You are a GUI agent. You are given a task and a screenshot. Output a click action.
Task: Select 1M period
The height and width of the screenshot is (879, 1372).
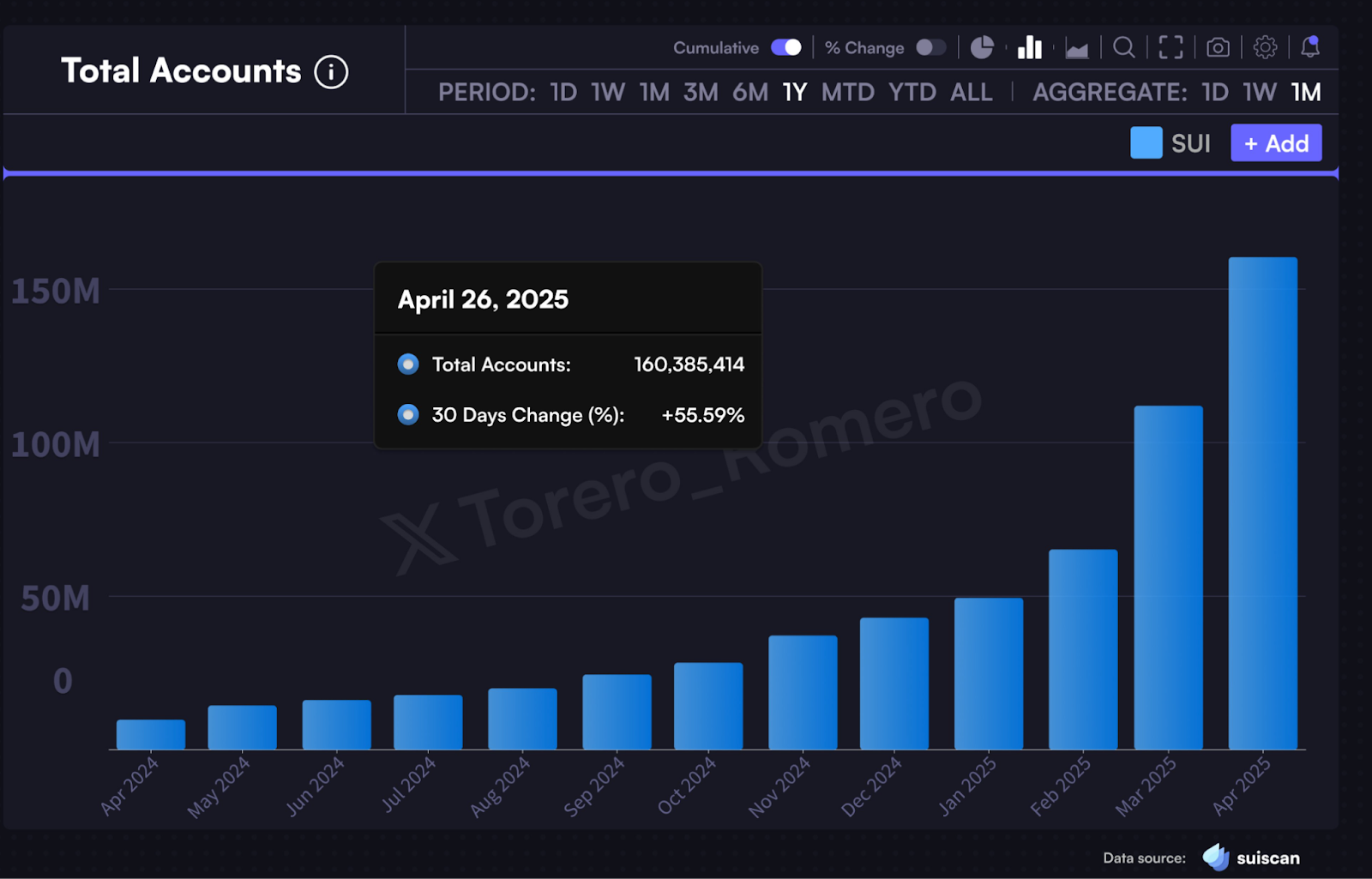654,93
